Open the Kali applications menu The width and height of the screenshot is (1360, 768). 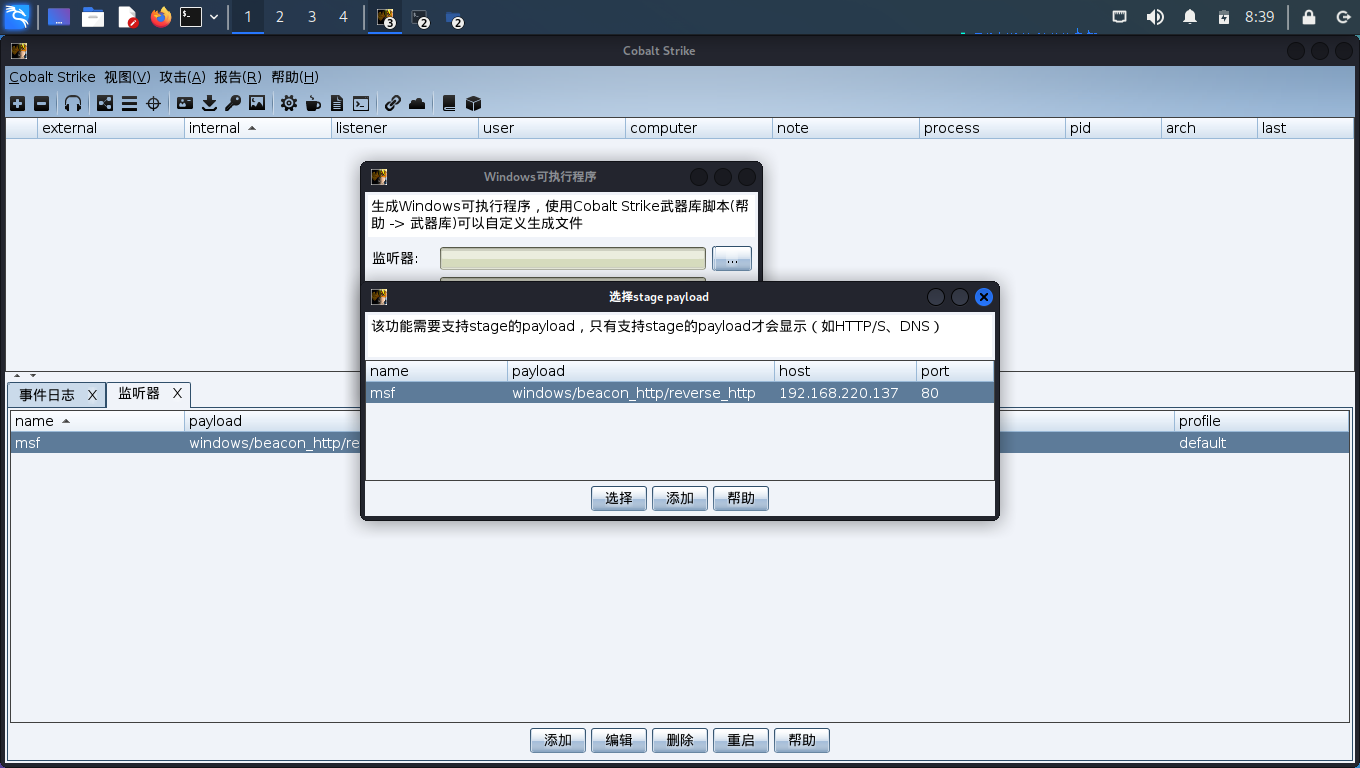17,16
